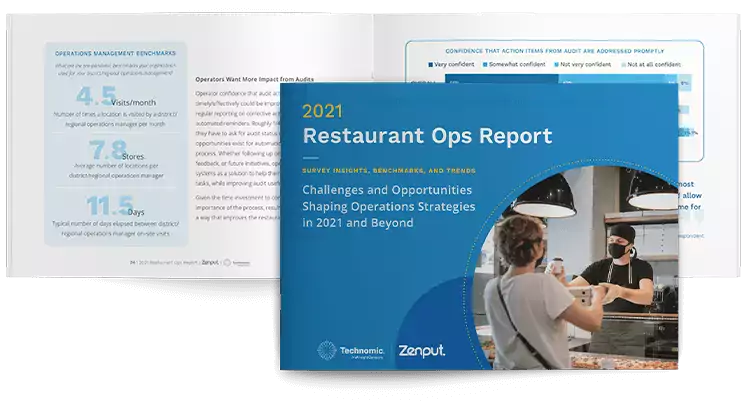Click the "11.5 Days" benchmark figure
Image resolution: width=746 pixels, height=420 pixels.
pyautogui.click(x=115, y=206)
